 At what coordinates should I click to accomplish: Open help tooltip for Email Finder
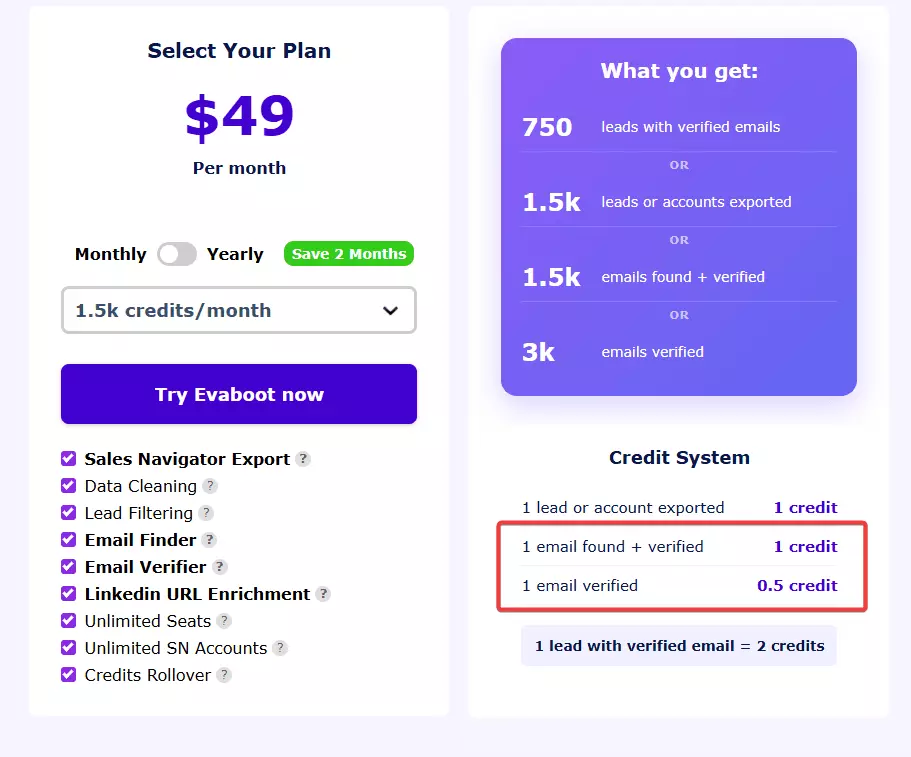[x=210, y=541]
